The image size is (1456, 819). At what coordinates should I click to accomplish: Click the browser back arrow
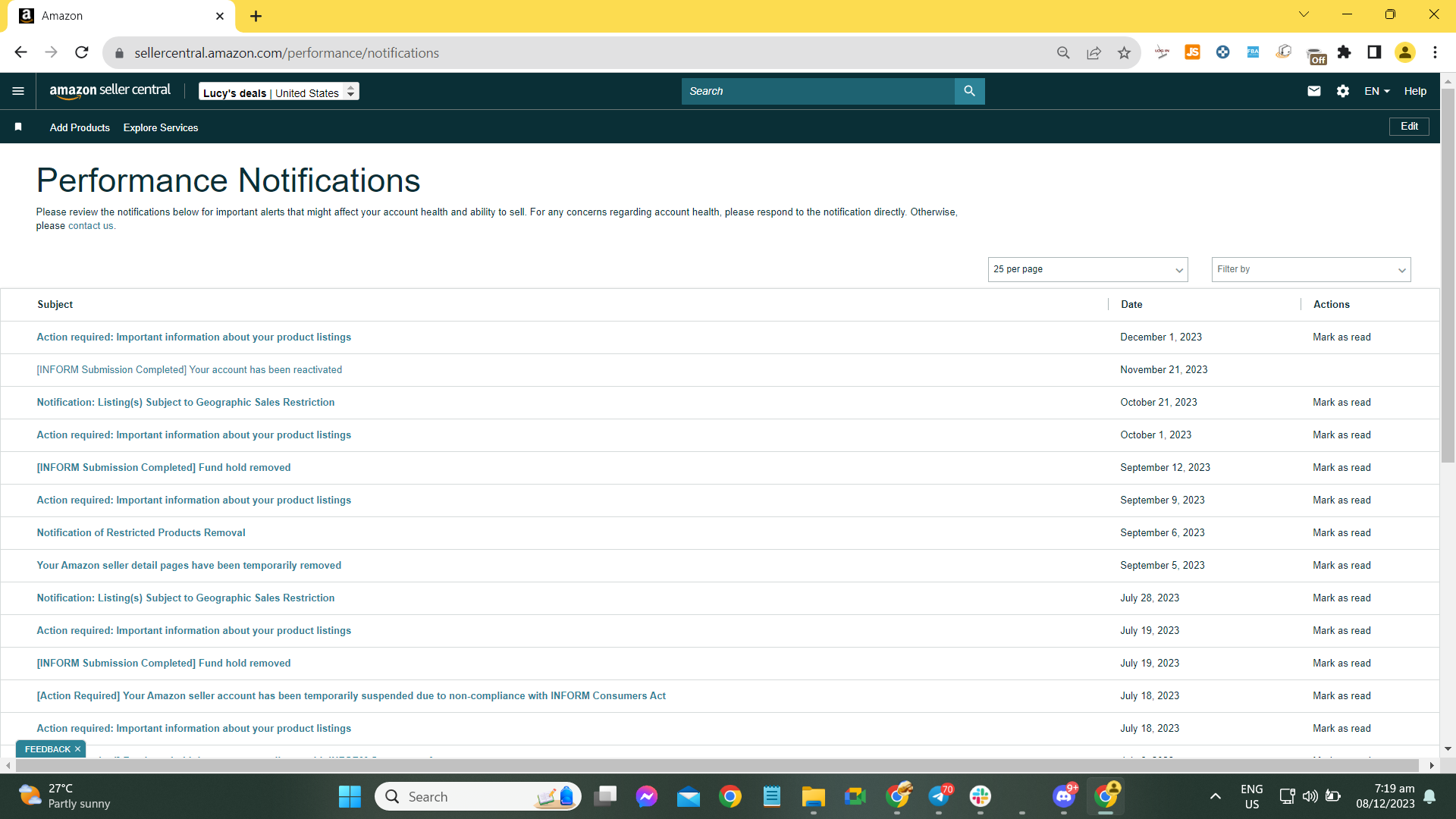pyautogui.click(x=20, y=52)
